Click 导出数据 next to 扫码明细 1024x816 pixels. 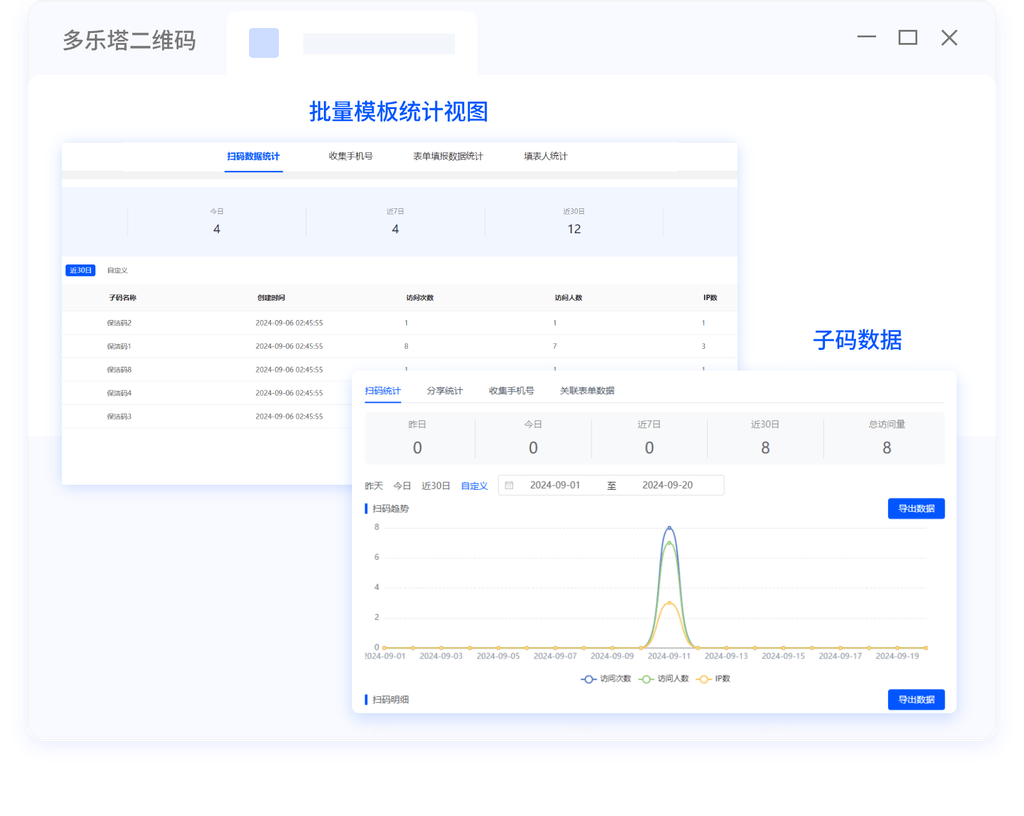(916, 699)
